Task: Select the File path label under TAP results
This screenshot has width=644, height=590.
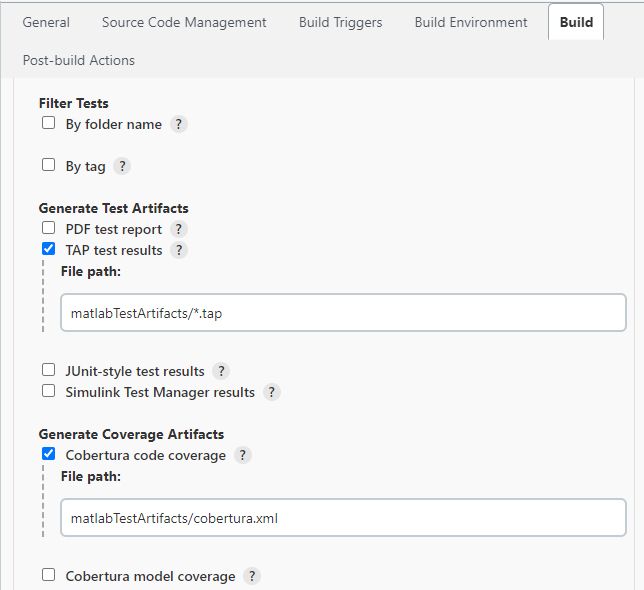Action: tap(91, 271)
